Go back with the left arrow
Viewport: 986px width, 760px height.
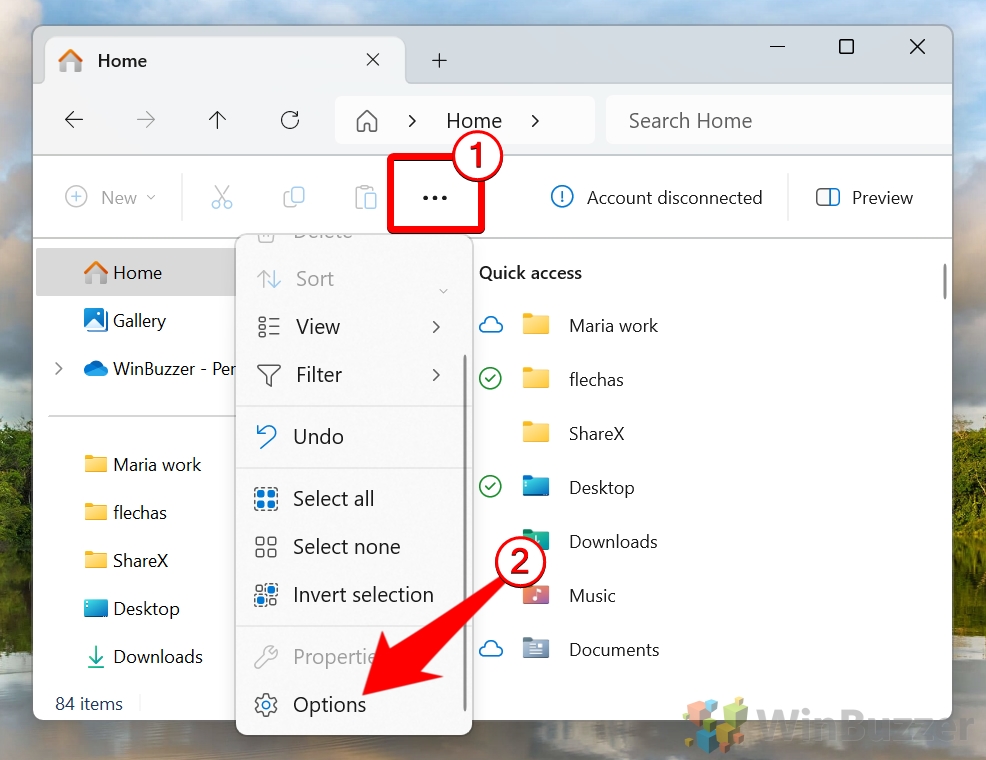click(74, 119)
